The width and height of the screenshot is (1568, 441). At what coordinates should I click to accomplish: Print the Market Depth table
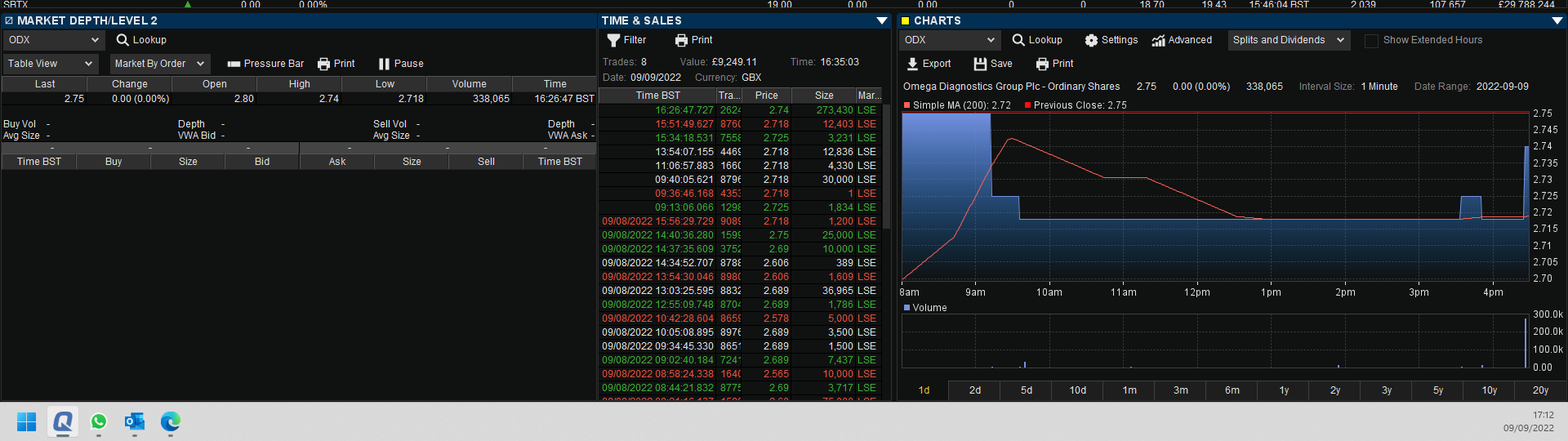336,64
